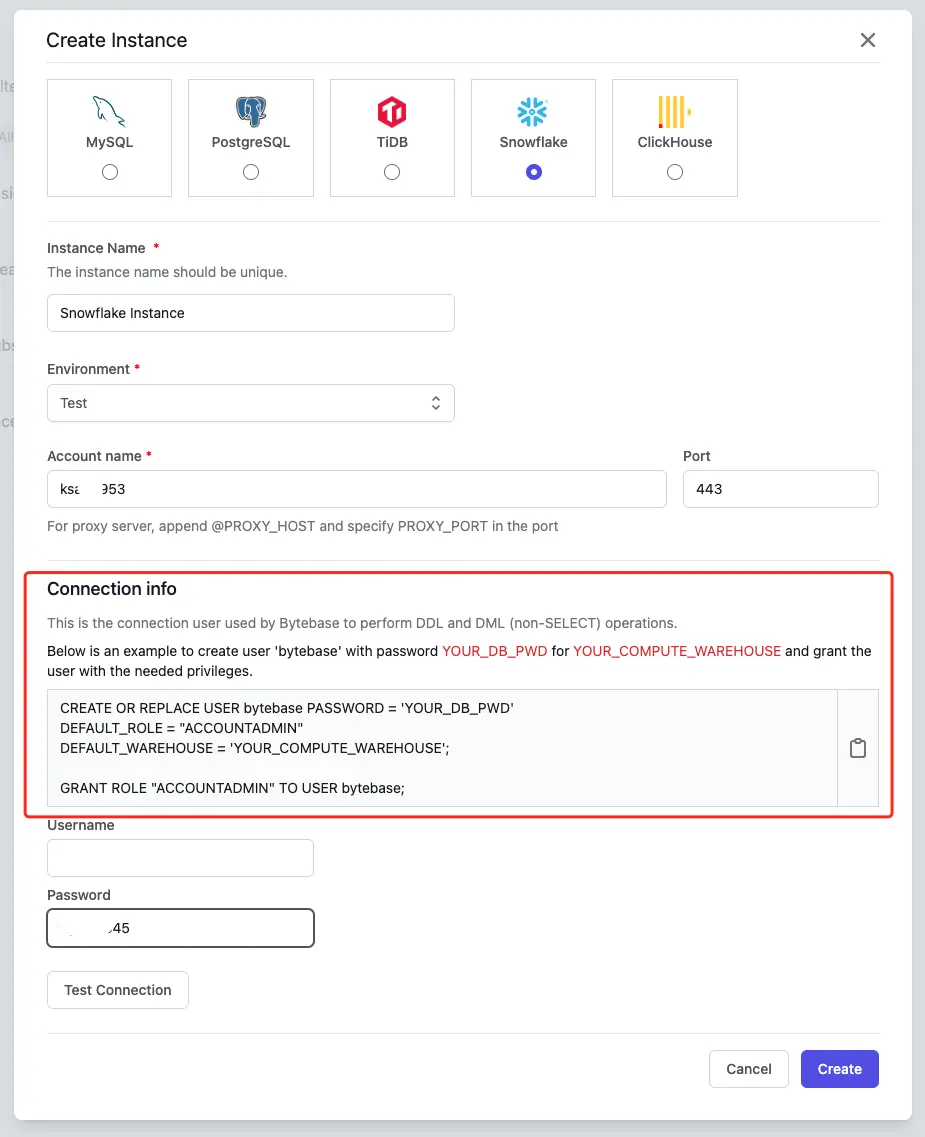Click the Account name input field
925x1137 pixels.
click(357, 489)
